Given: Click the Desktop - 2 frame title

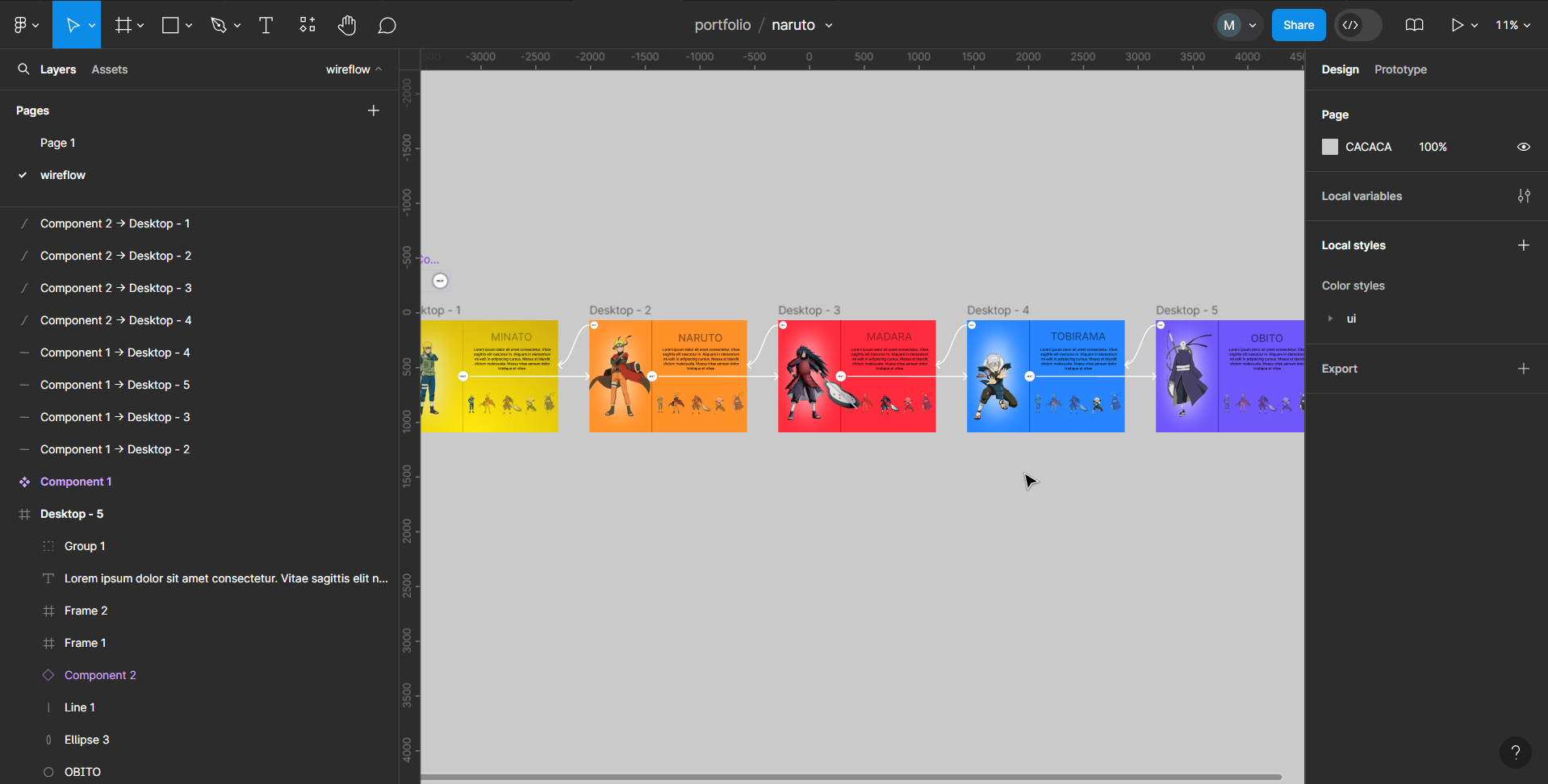Looking at the screenshot, I should (x=620, y=311).
